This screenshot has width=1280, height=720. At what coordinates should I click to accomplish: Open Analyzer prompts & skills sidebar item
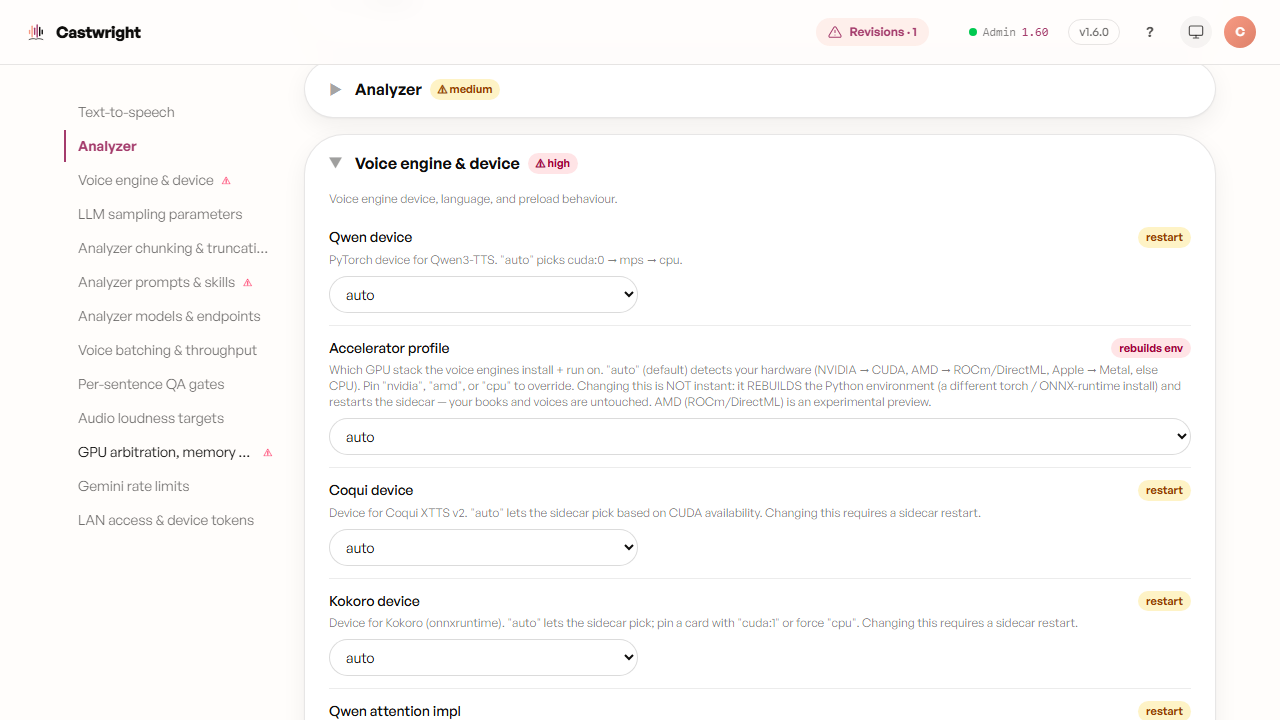tap(157, 282)
